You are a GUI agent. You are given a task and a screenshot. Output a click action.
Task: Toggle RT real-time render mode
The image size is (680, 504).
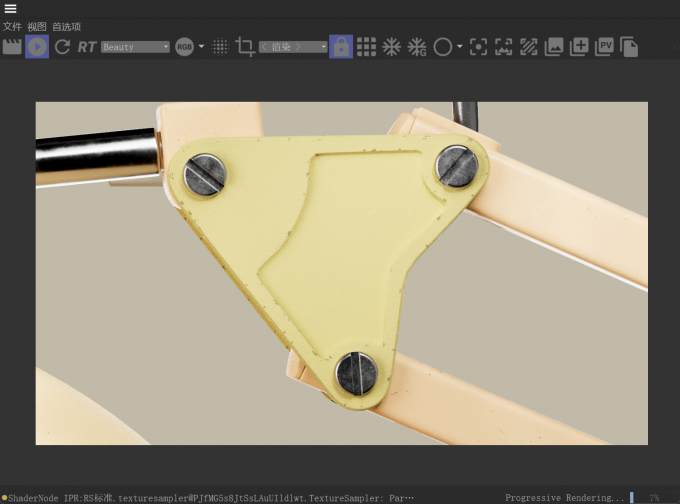(87, 47)
